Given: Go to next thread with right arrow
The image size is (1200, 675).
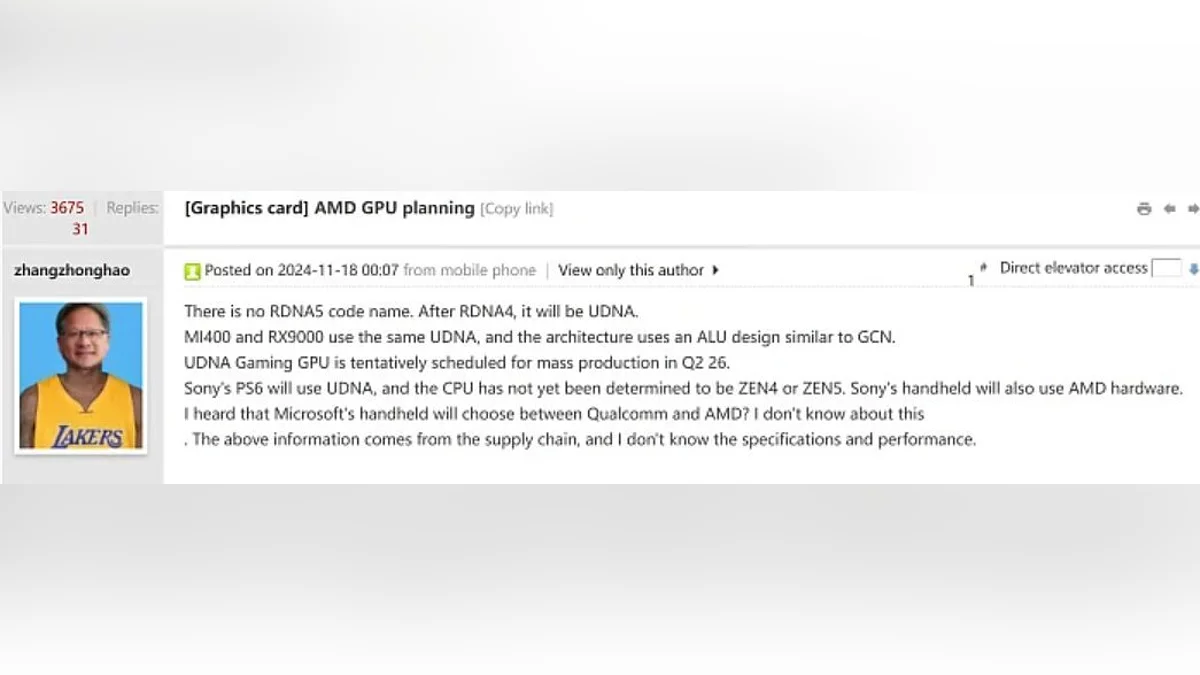Looking at the screenshot, I should coord(1192,209).
